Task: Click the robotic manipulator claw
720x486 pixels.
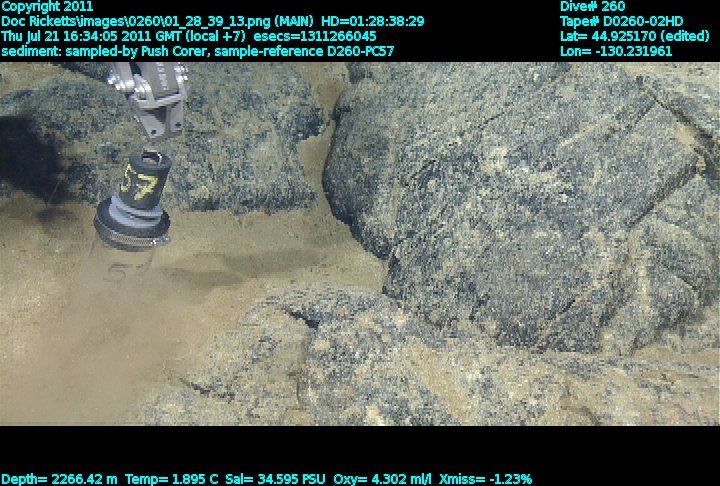Action: click(153, 100)
